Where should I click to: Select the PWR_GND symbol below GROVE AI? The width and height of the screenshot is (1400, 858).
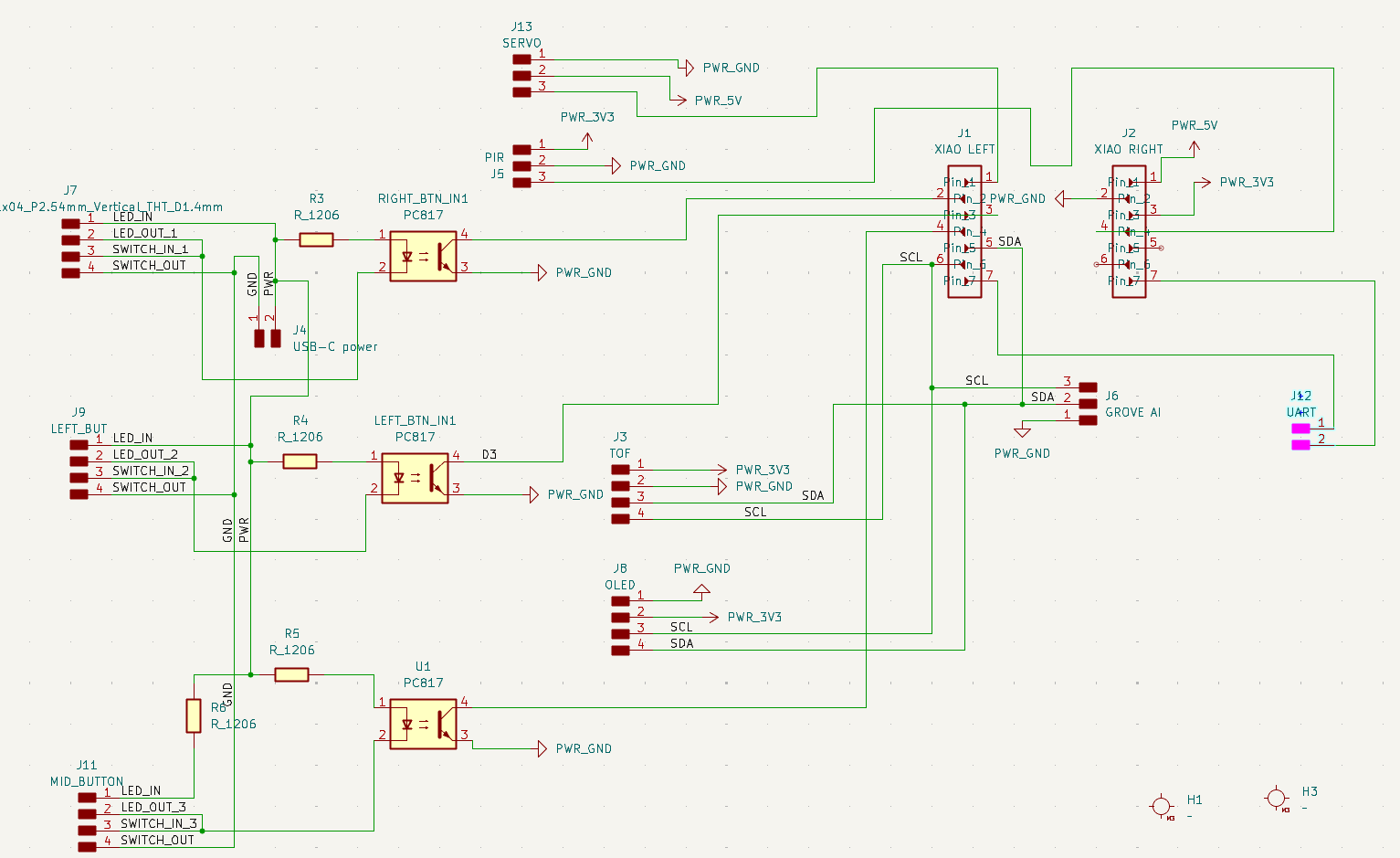1022,432
